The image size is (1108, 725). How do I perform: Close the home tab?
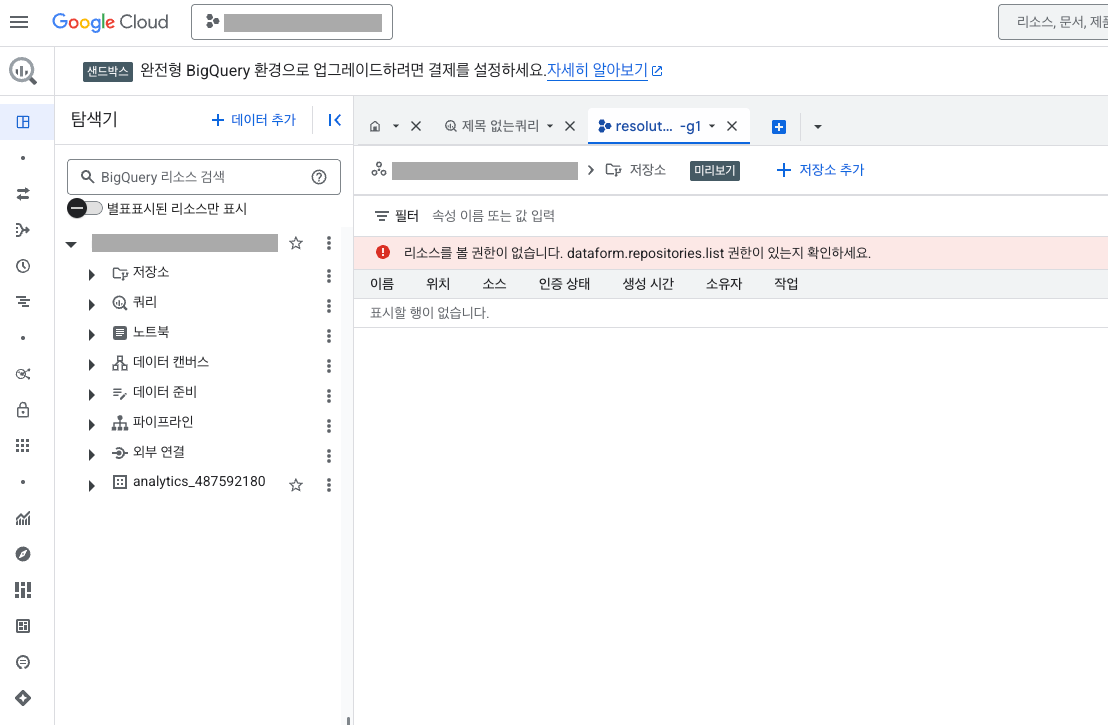(416, 126)
